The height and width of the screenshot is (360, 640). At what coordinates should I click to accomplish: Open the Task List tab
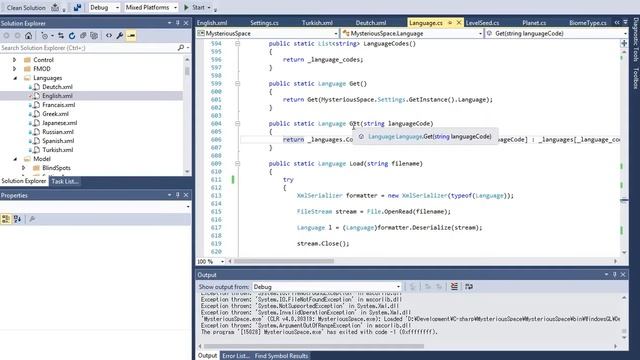[x=65, y=181]
